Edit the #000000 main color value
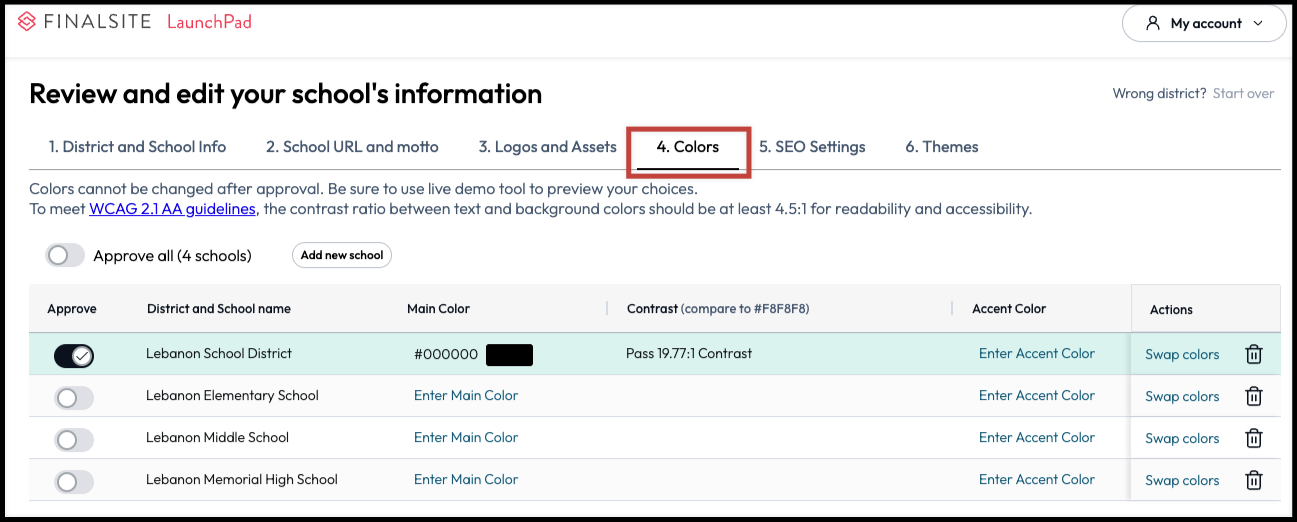 pyautogui.click(x=446, y=354)
